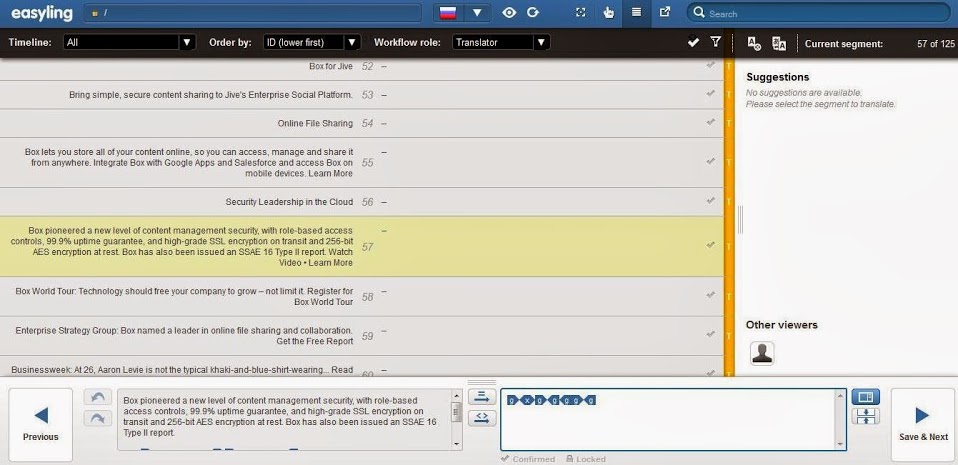
Task: Select segment 59 about Enterprise Strategy Group
Action: point(361,335)
